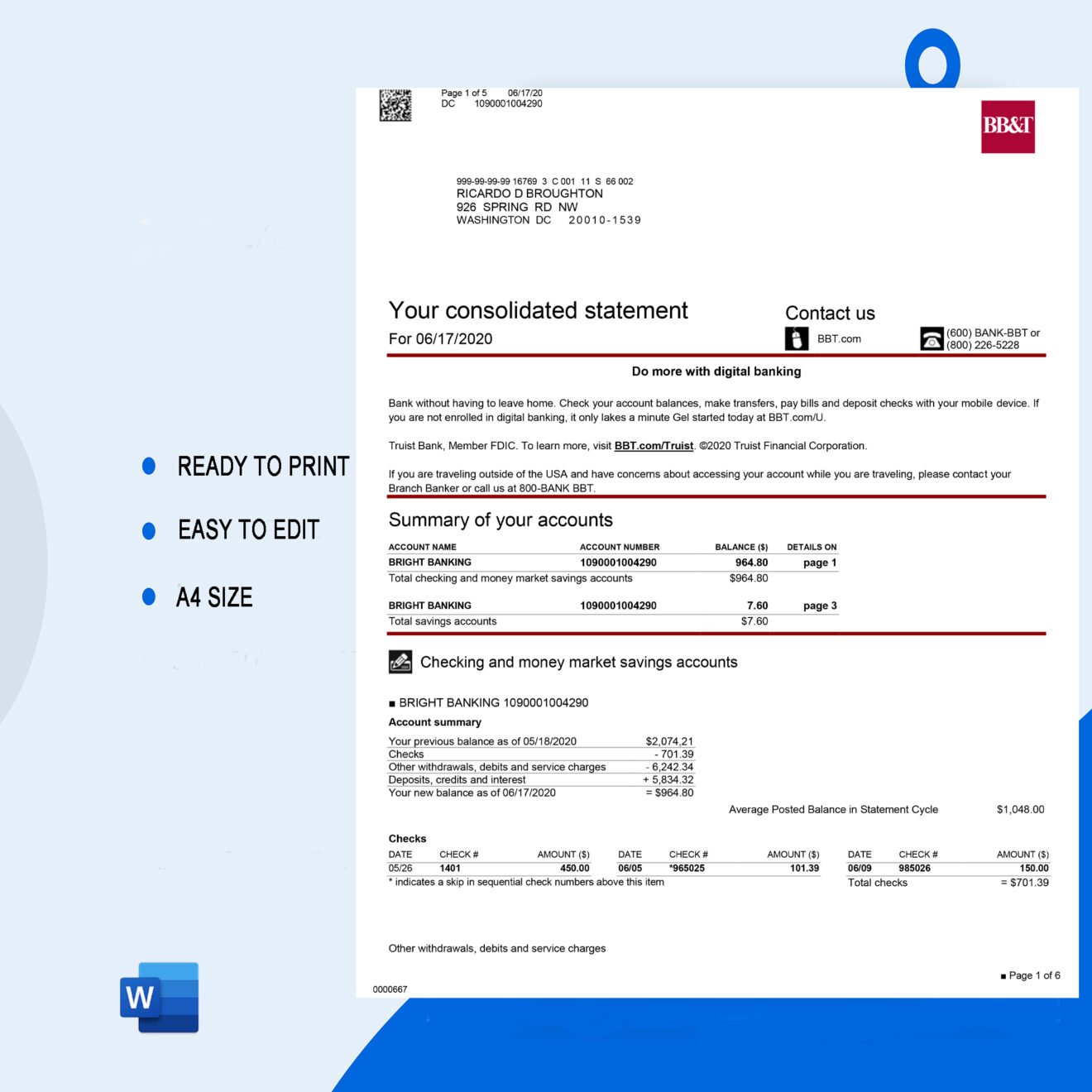Click the ZIP code 20010-1539
This screenshot has height=1092, width=1092.
point(605,220)
